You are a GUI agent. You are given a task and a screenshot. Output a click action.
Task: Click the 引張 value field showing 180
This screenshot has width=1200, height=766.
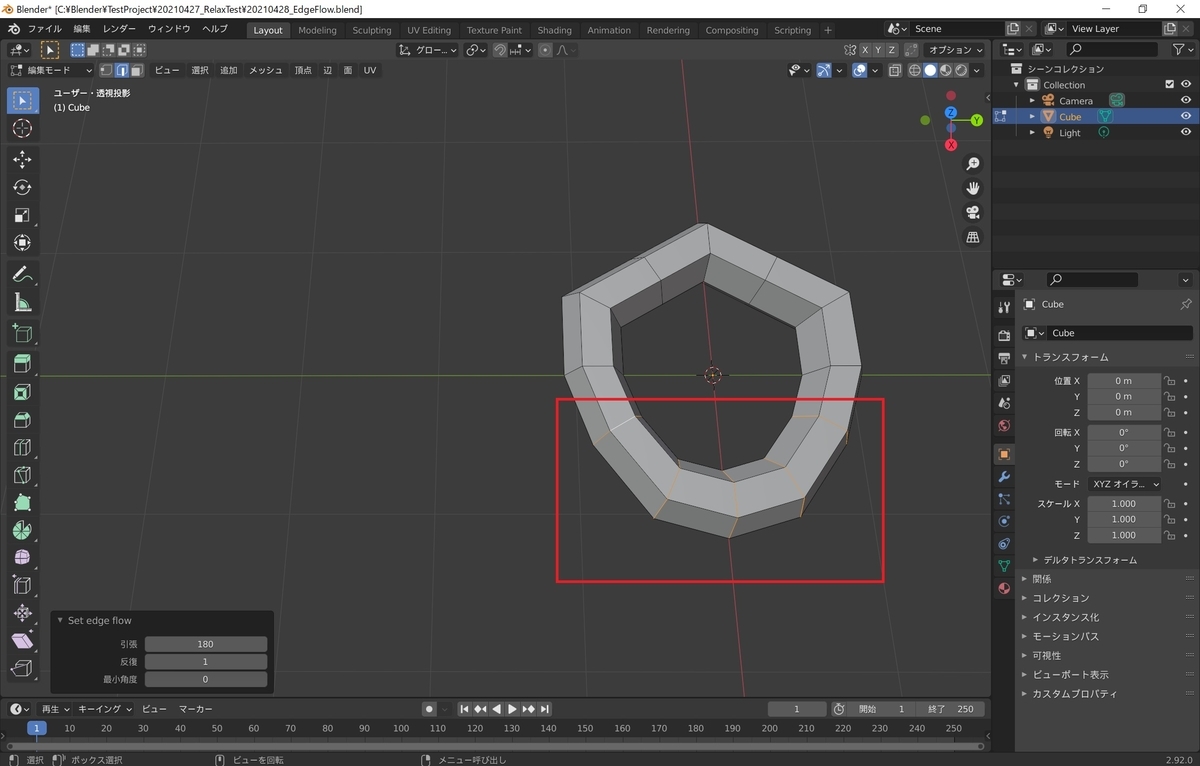click(x=205, y=644)
